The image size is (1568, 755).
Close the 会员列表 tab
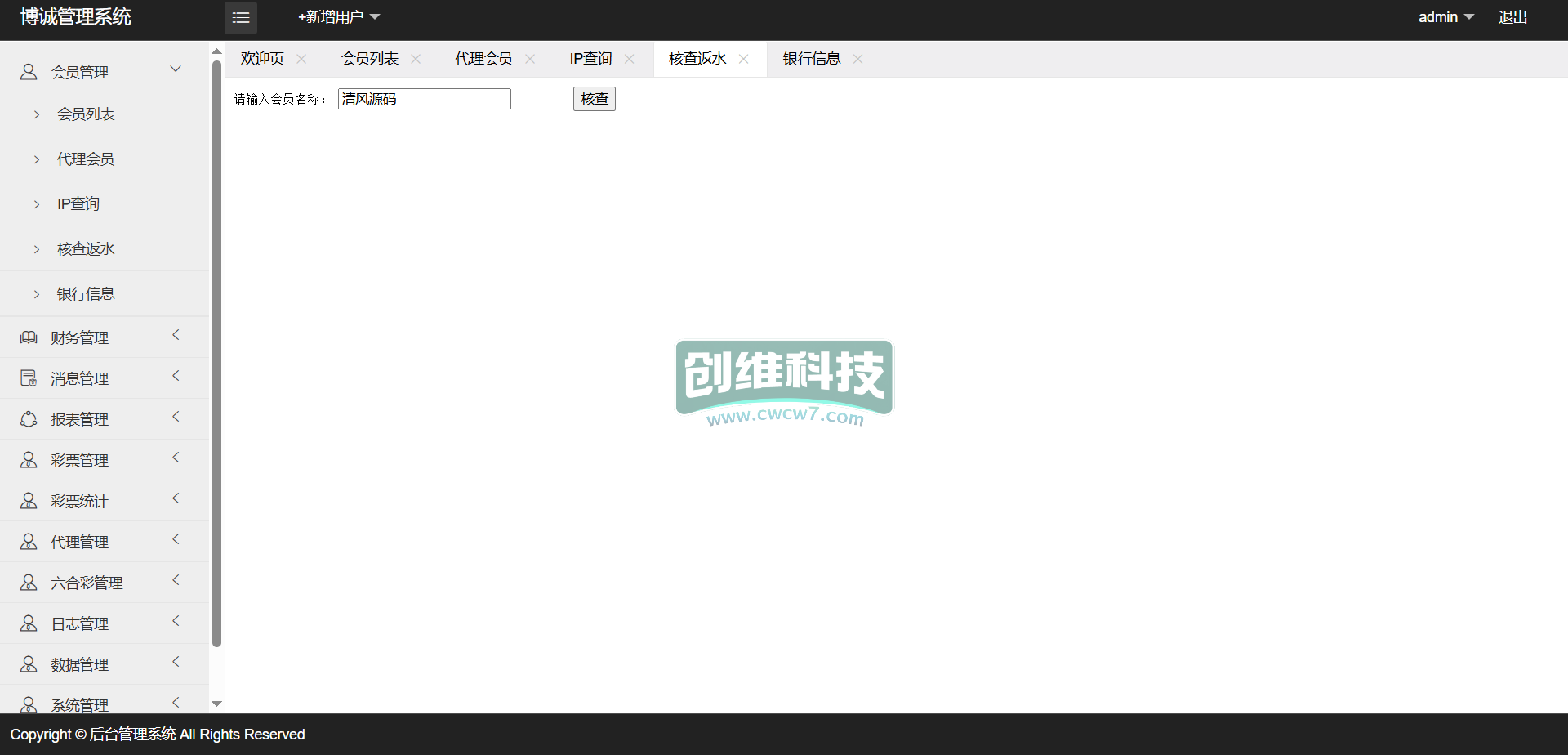pos(416,59)
